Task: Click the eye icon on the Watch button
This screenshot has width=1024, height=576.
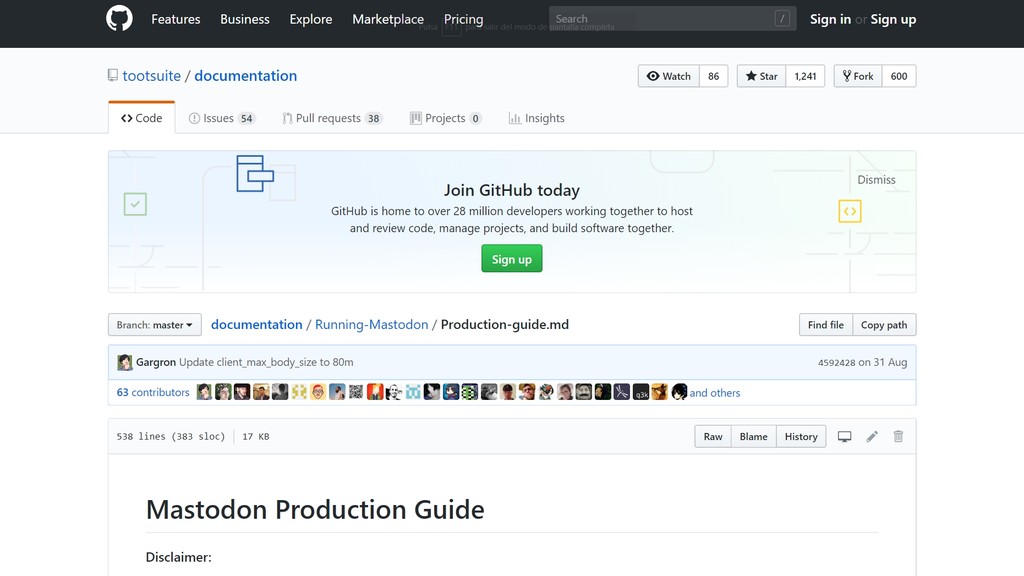Action: click(655, 75)
